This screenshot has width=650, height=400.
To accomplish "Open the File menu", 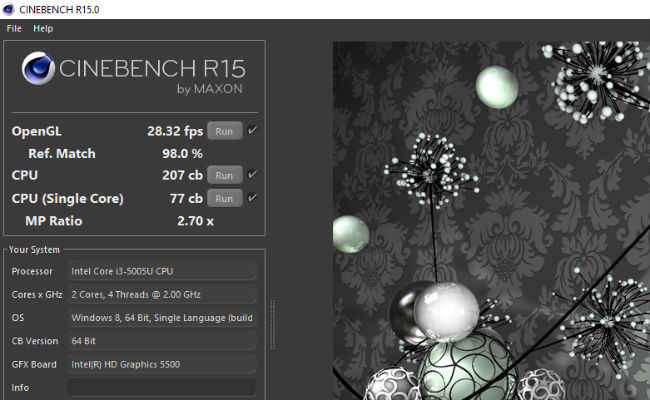I will pyautogui.click(x=14, y=29).
